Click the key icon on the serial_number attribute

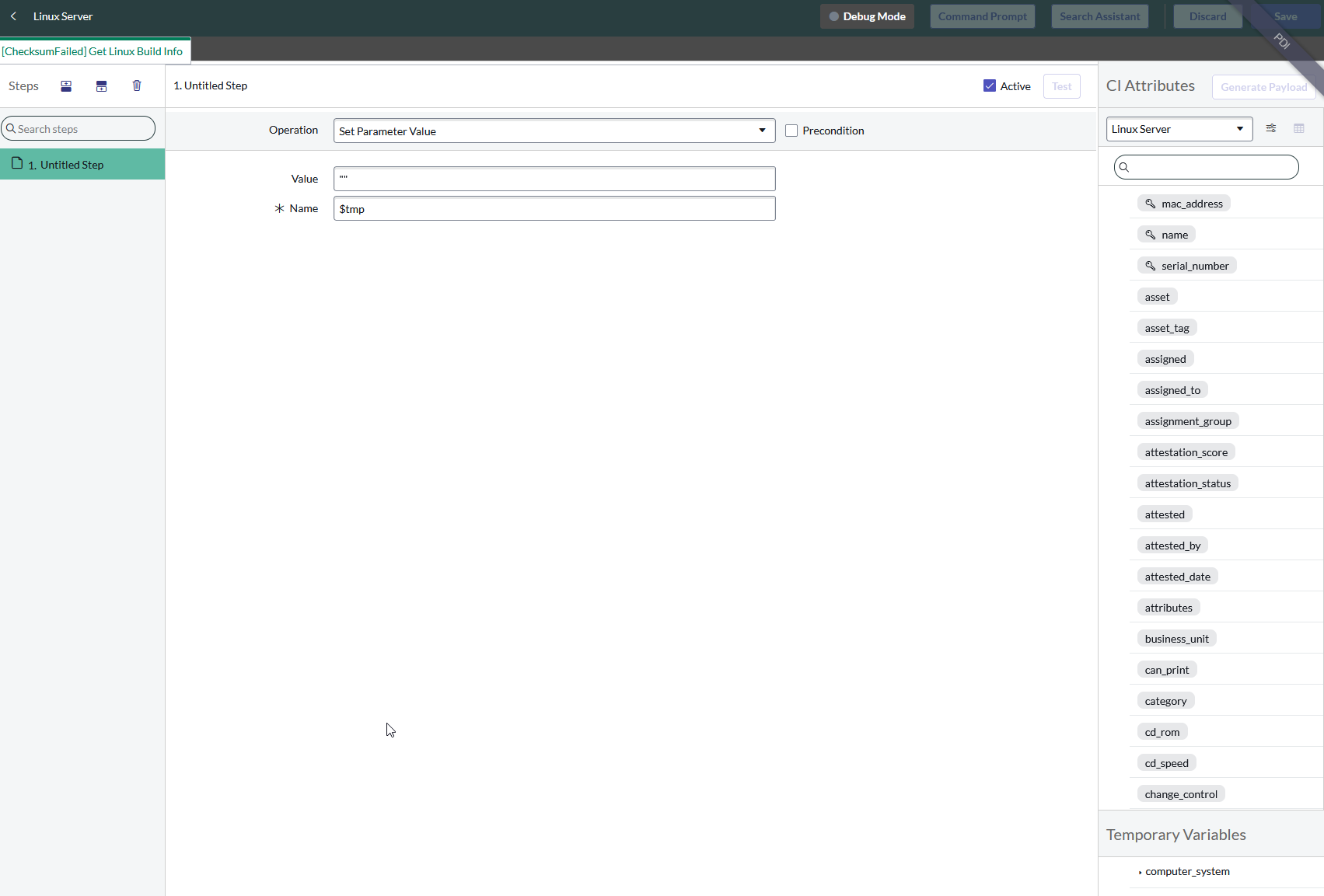pos(1150,266)
